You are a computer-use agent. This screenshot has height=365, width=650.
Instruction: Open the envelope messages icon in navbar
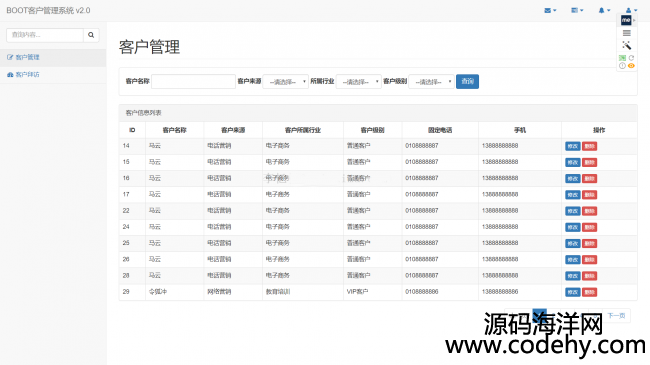[x=547, y=10]
